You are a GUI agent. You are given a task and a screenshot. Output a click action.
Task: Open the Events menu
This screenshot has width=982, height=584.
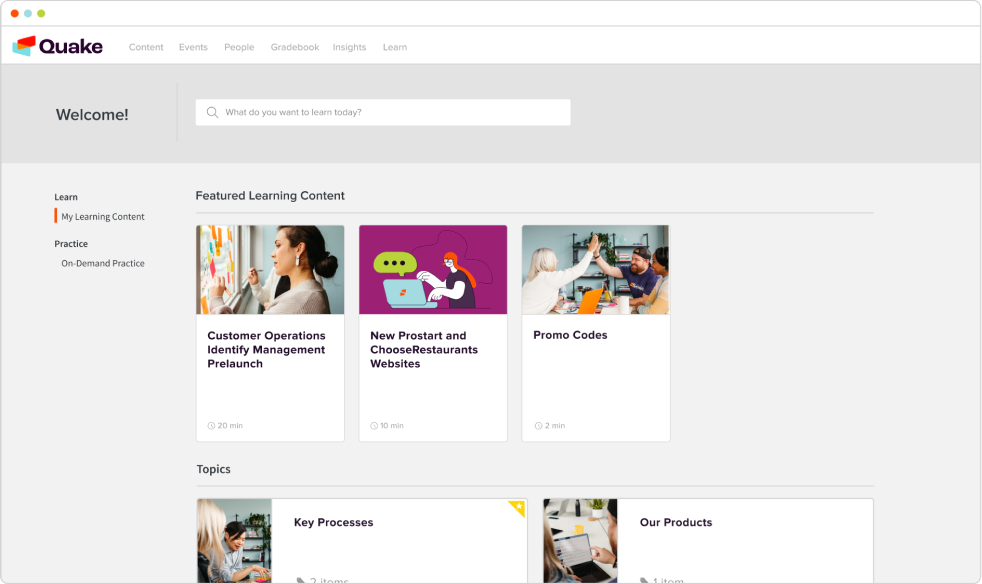(193, 47)
